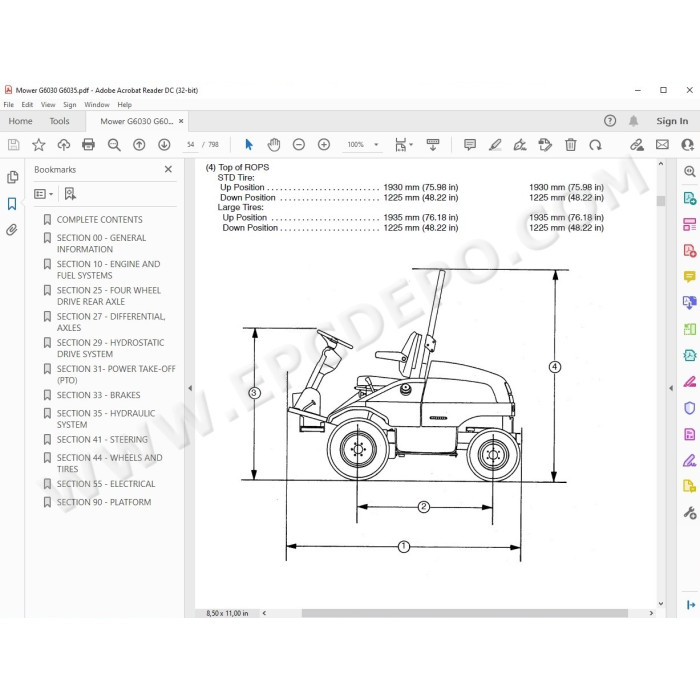Open SECTION 00 - GENERAL INFORMATION bookmark
This screenshot has width=700, height=700.
point(101,243)
